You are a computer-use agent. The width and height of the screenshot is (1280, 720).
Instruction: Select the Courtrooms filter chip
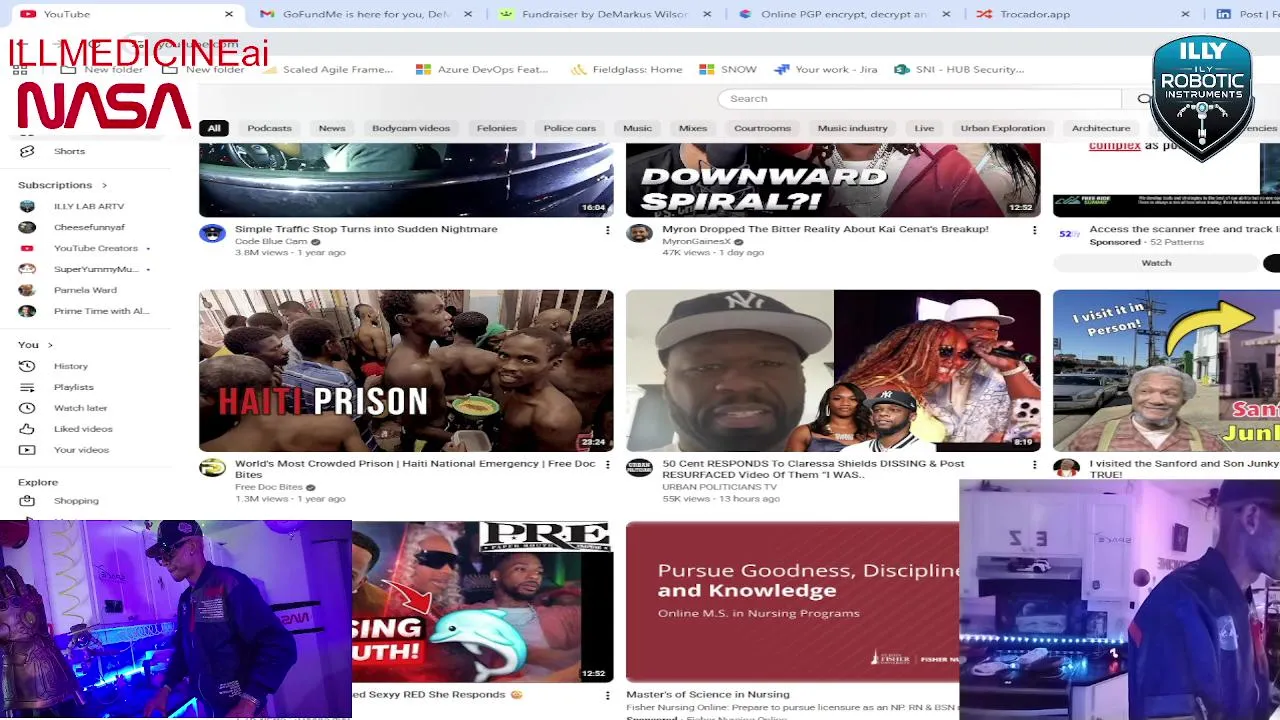762,128
